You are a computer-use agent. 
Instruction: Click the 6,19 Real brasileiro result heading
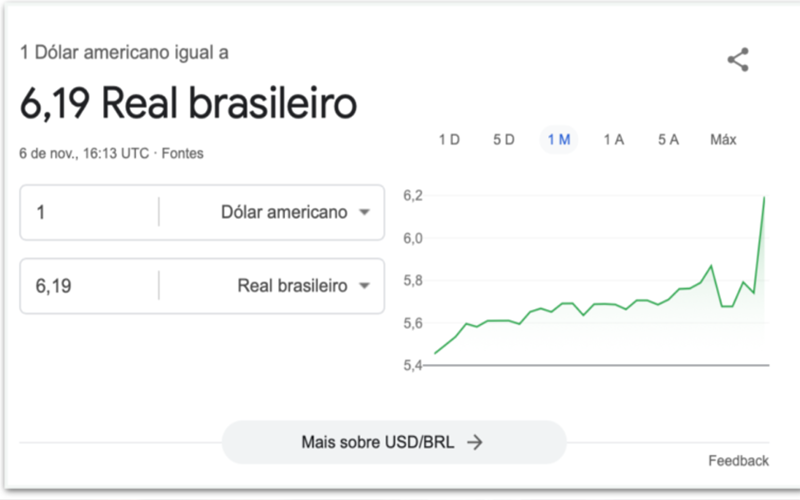(x=188, y=104)
